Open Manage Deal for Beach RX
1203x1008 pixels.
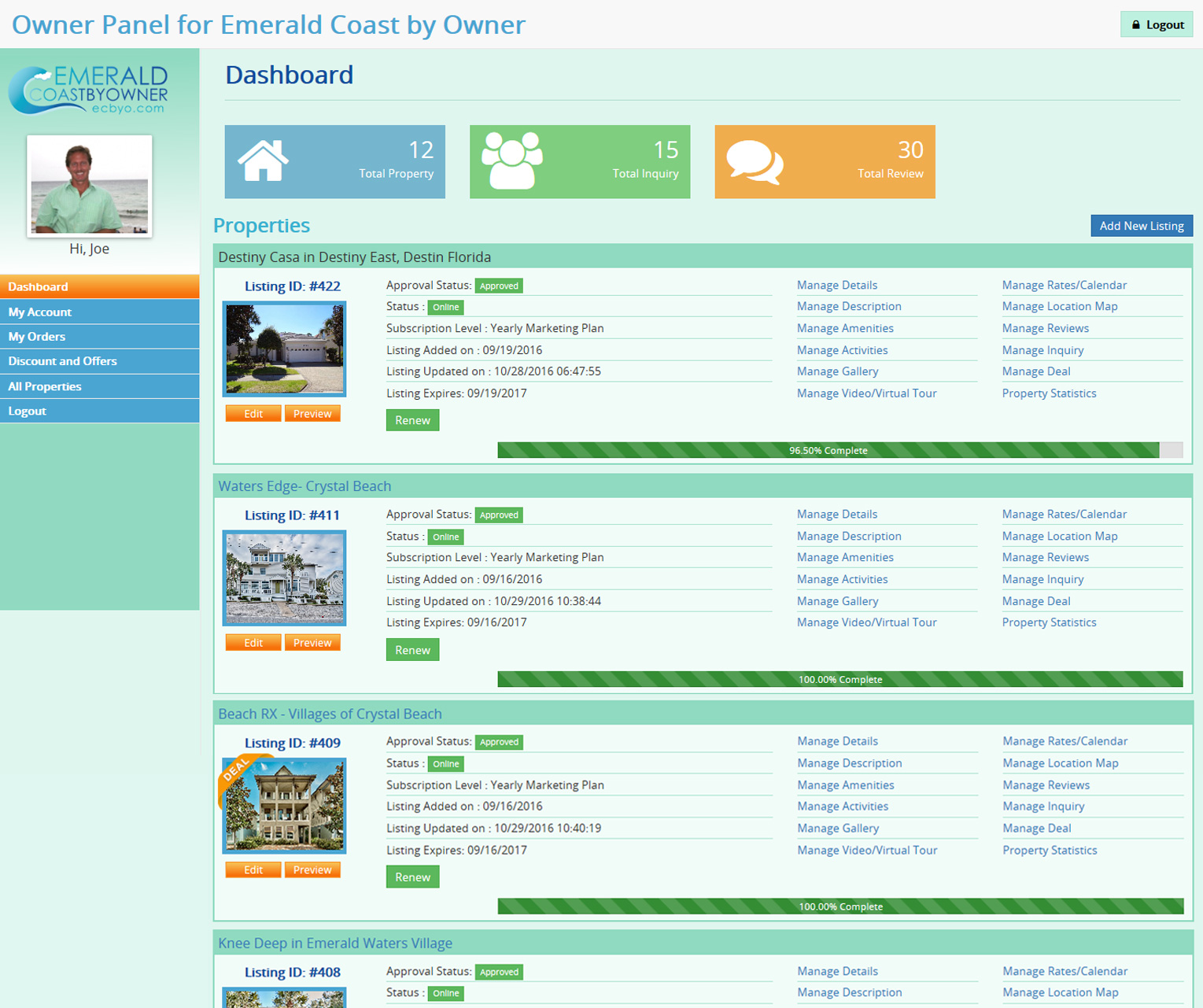click(1037, 828)
